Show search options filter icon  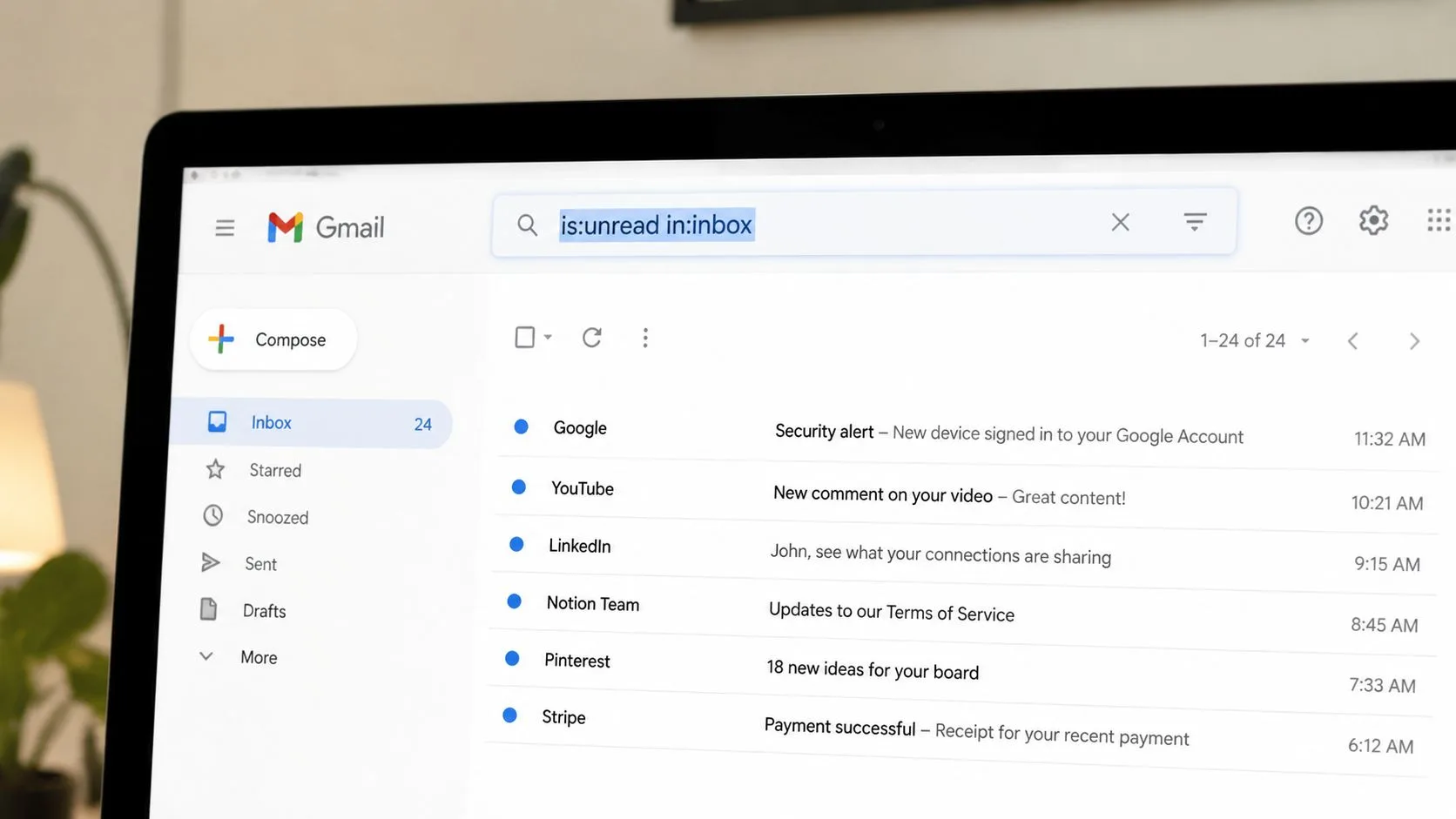click(x=1195, y=222)
